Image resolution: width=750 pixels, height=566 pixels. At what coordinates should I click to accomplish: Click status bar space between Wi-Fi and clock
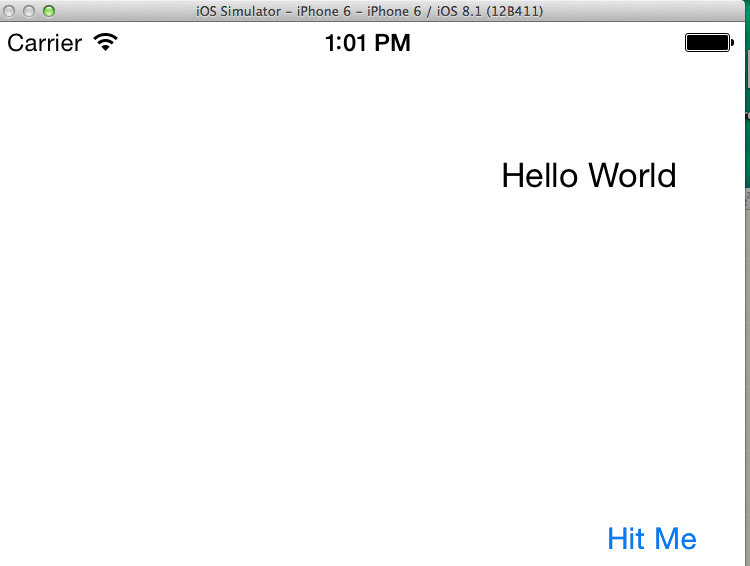220,43
